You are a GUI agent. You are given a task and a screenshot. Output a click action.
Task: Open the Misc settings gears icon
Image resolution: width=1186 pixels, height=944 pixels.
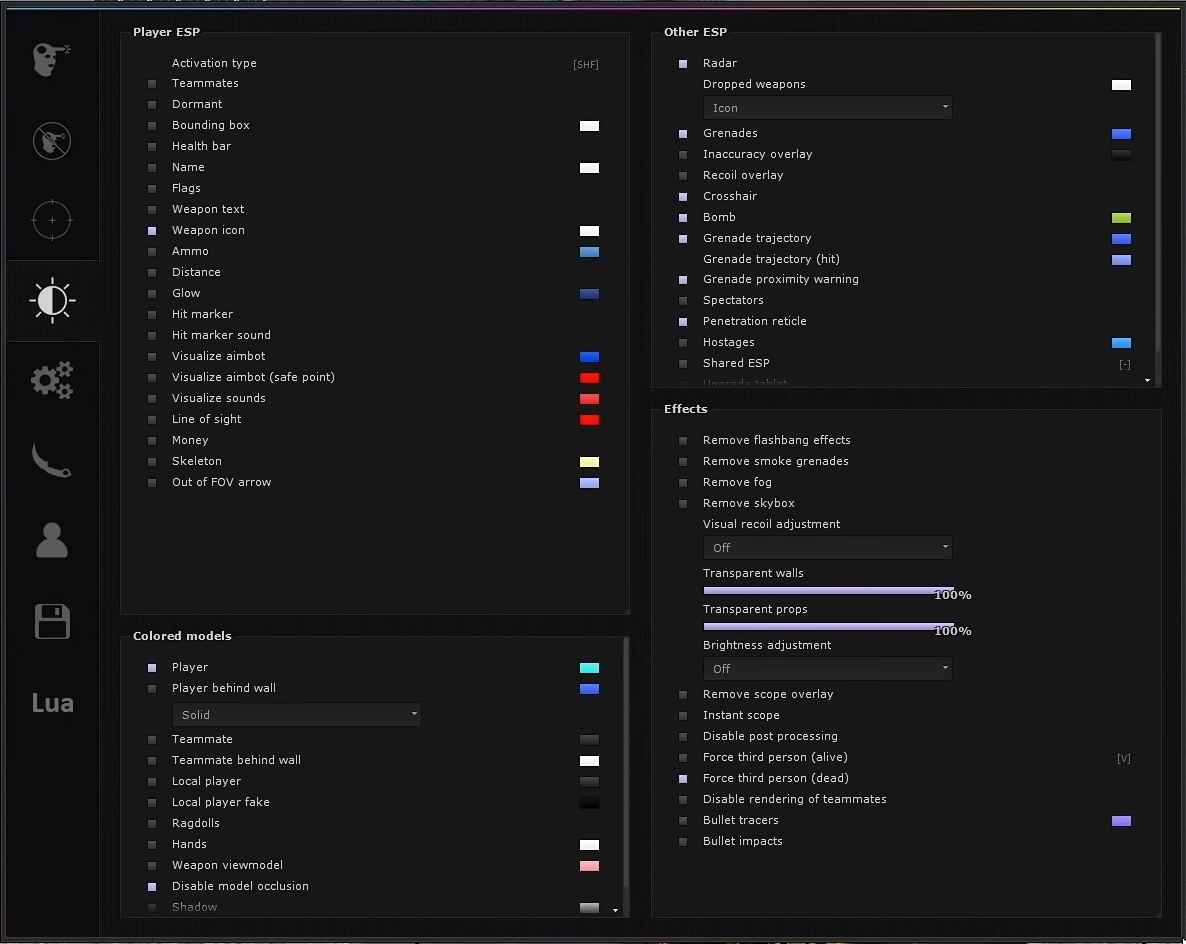52,381
